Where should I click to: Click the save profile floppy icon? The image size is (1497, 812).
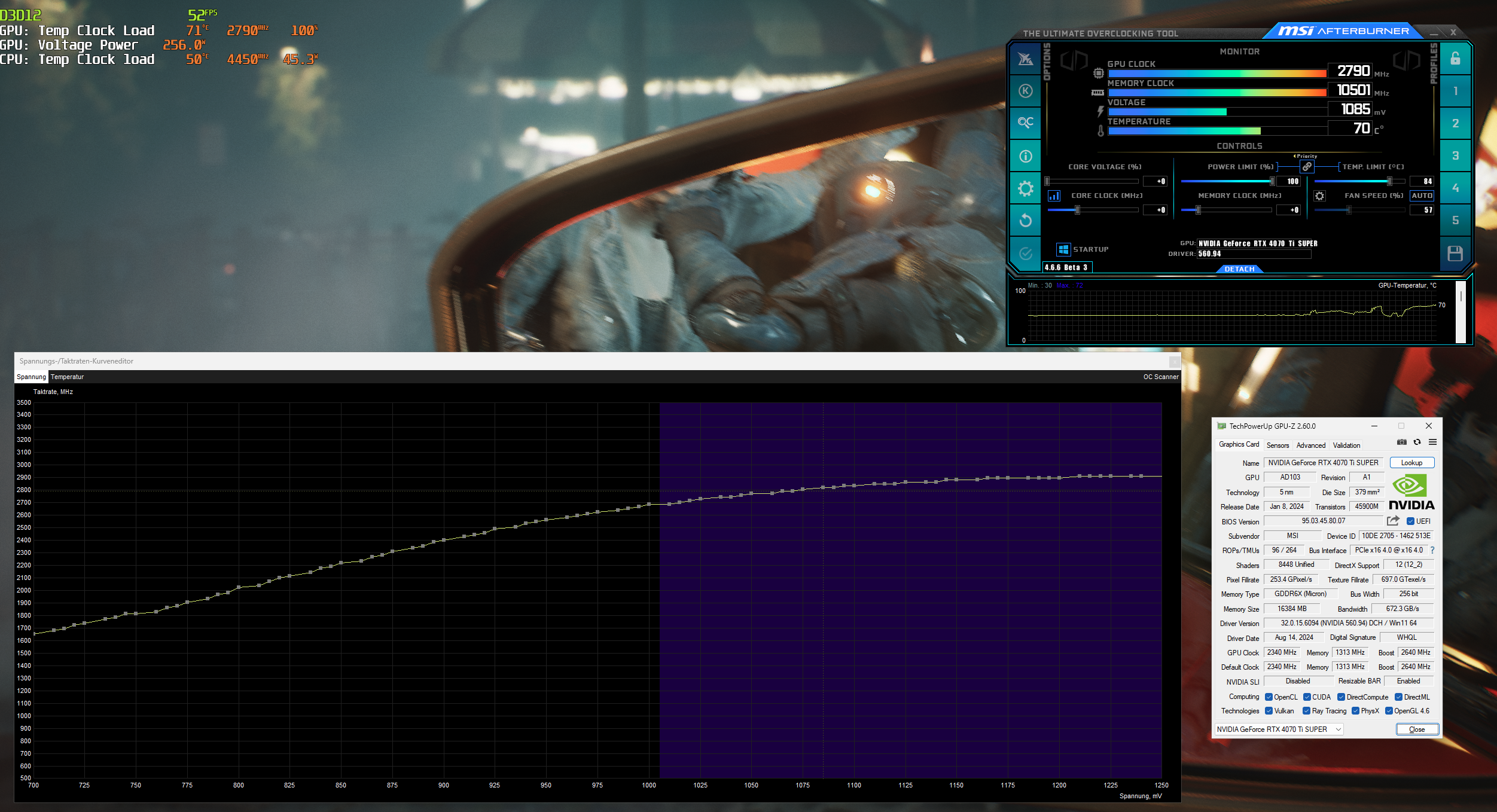tap(1455, 253)
